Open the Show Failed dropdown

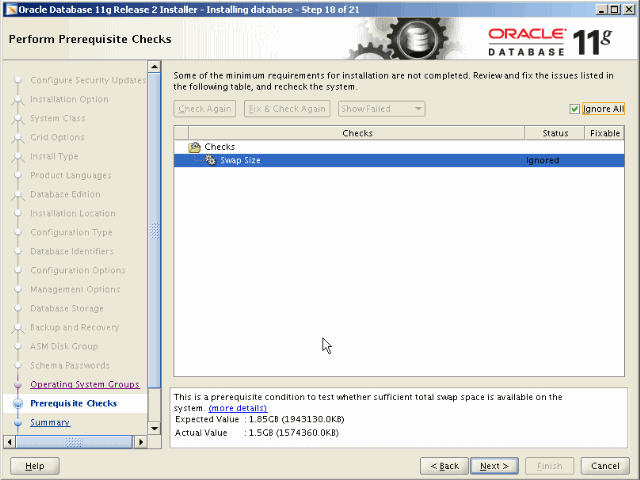coord(382,109)
